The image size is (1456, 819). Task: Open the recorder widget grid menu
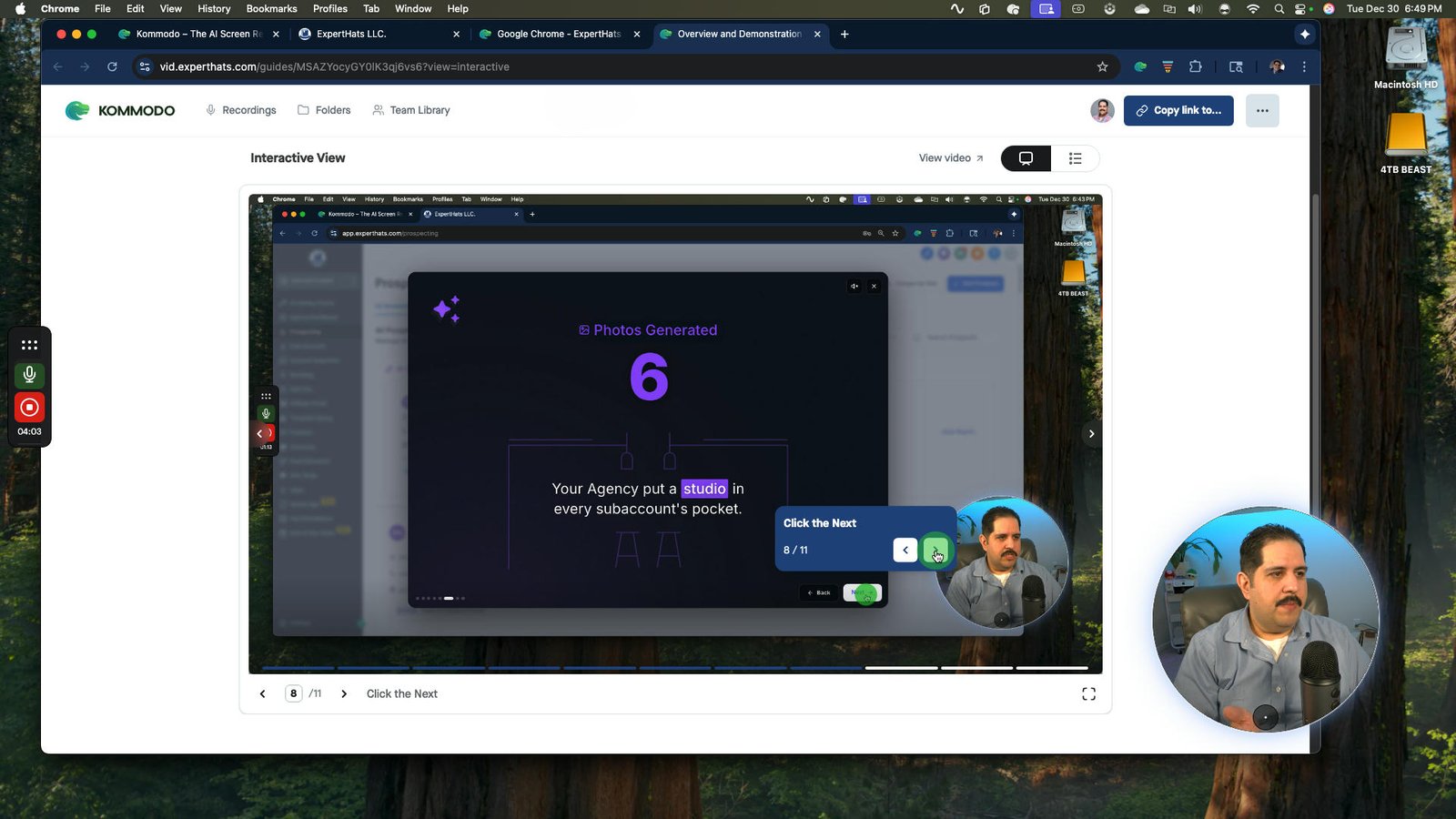point(29,345)
